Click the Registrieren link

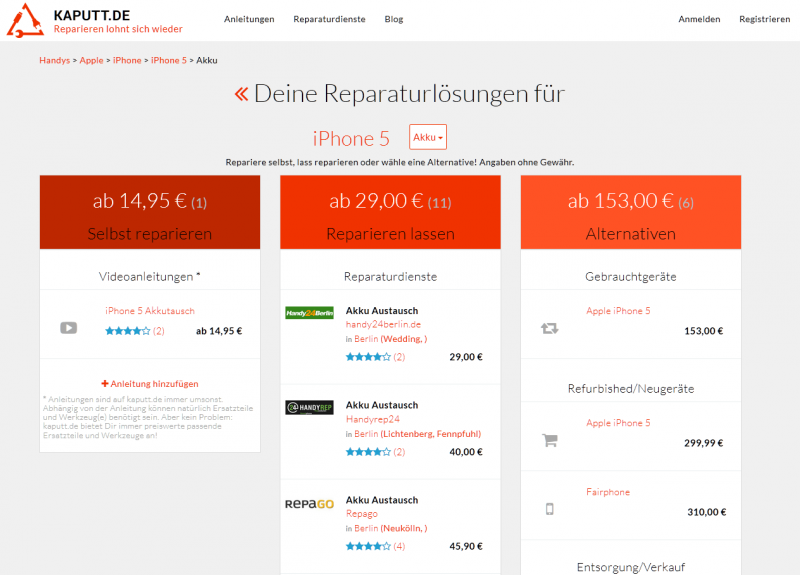click(764, 19)
